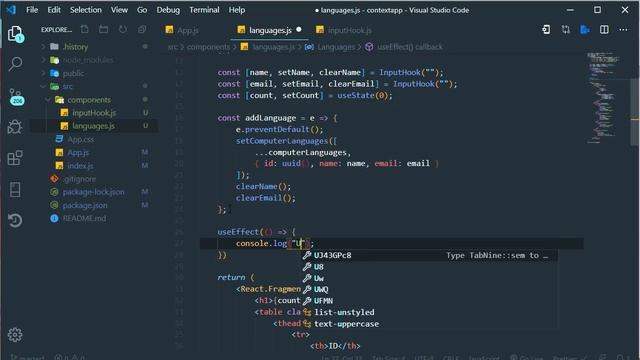Open the Debug view in activity bar
This screenshot has width=640, height=360.
coord(15,127)
